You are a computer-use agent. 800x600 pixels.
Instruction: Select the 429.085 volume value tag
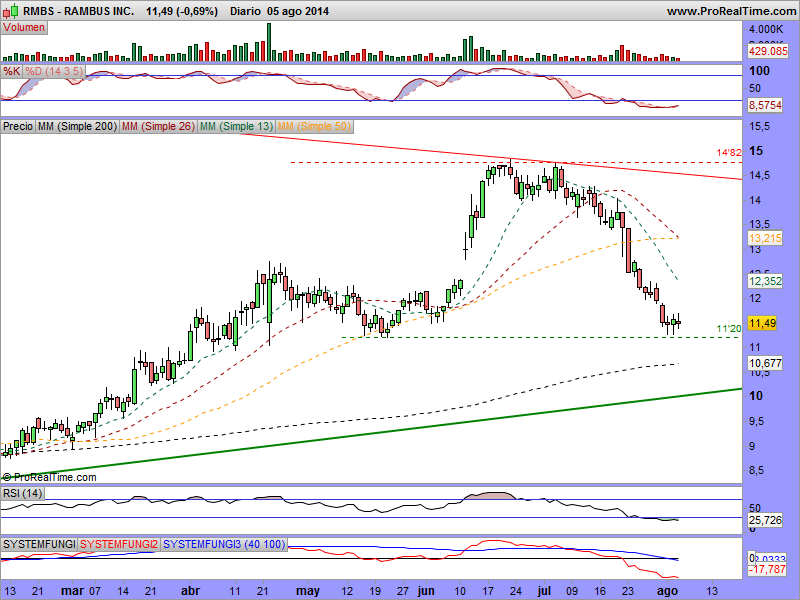(x=768, y=51)
